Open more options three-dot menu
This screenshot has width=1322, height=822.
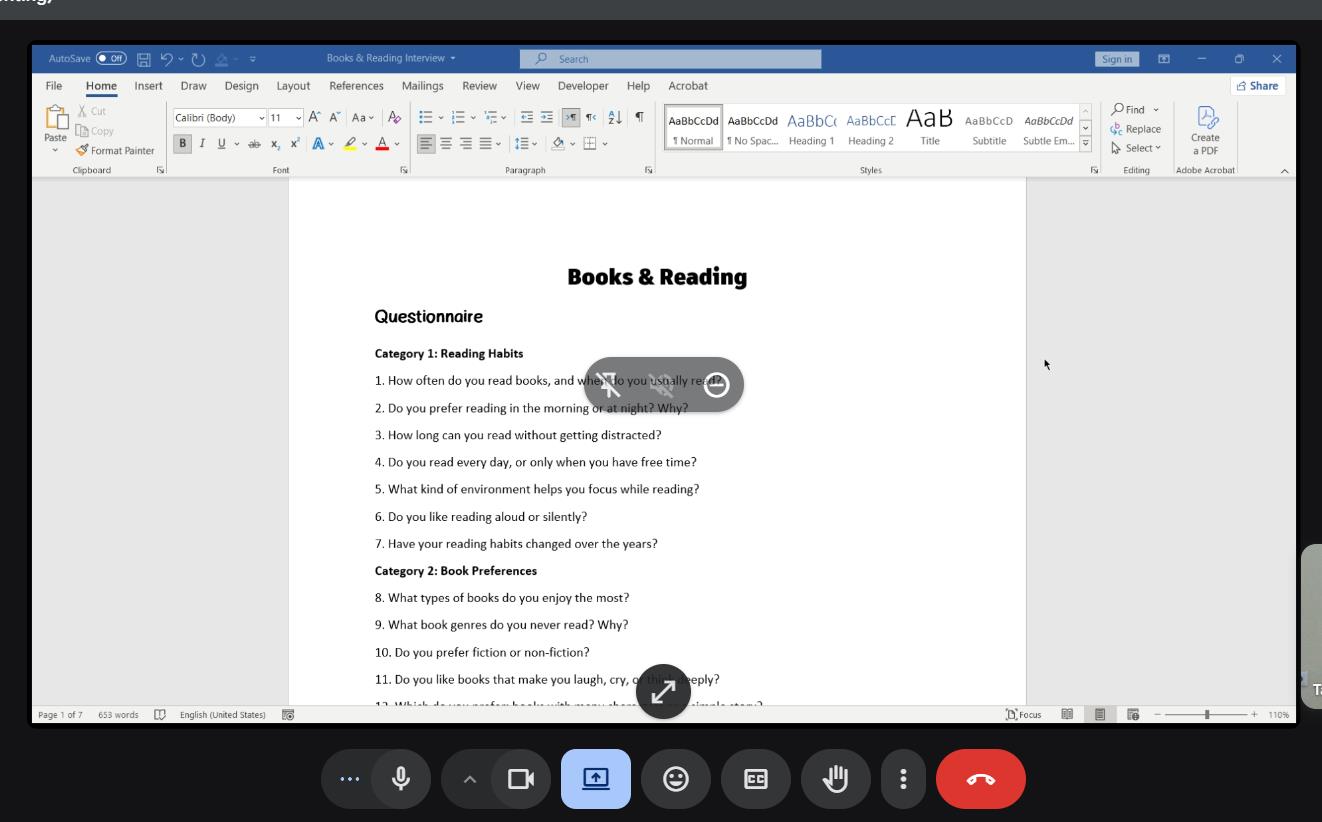(x=903, y=779)
